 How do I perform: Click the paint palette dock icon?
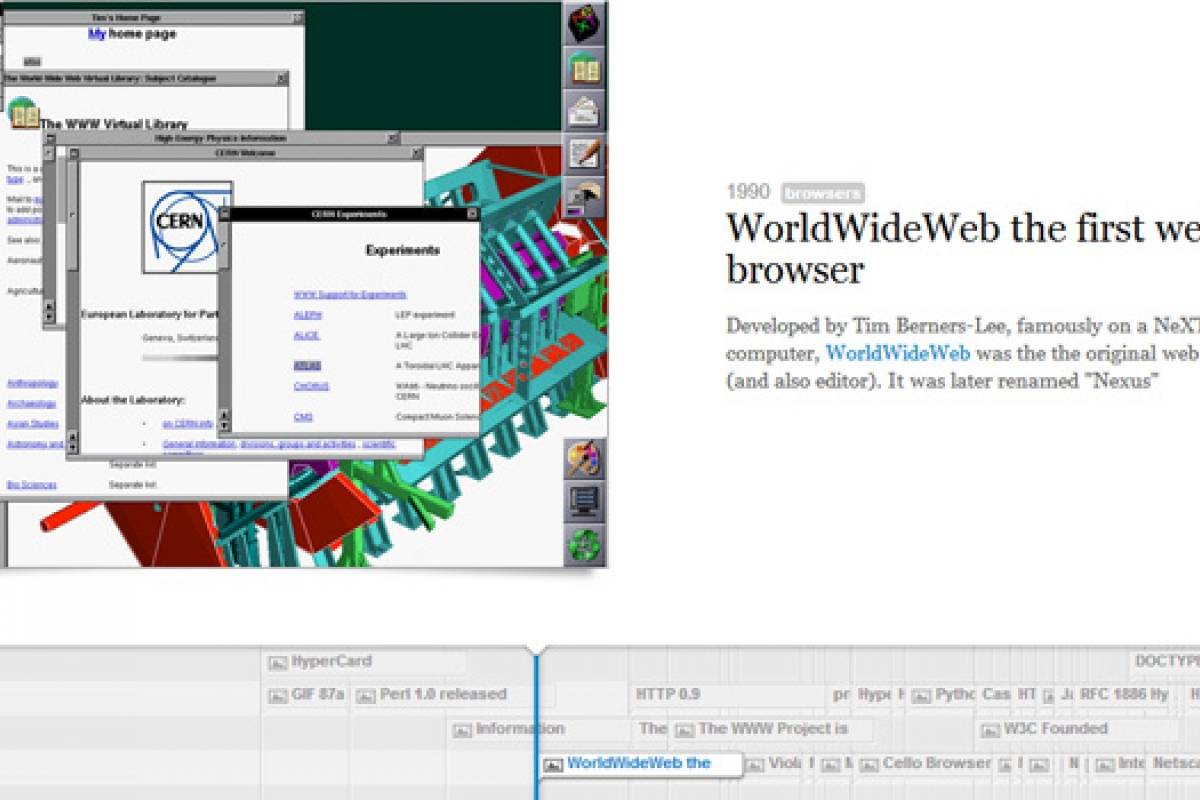click(x=584, y=459)
